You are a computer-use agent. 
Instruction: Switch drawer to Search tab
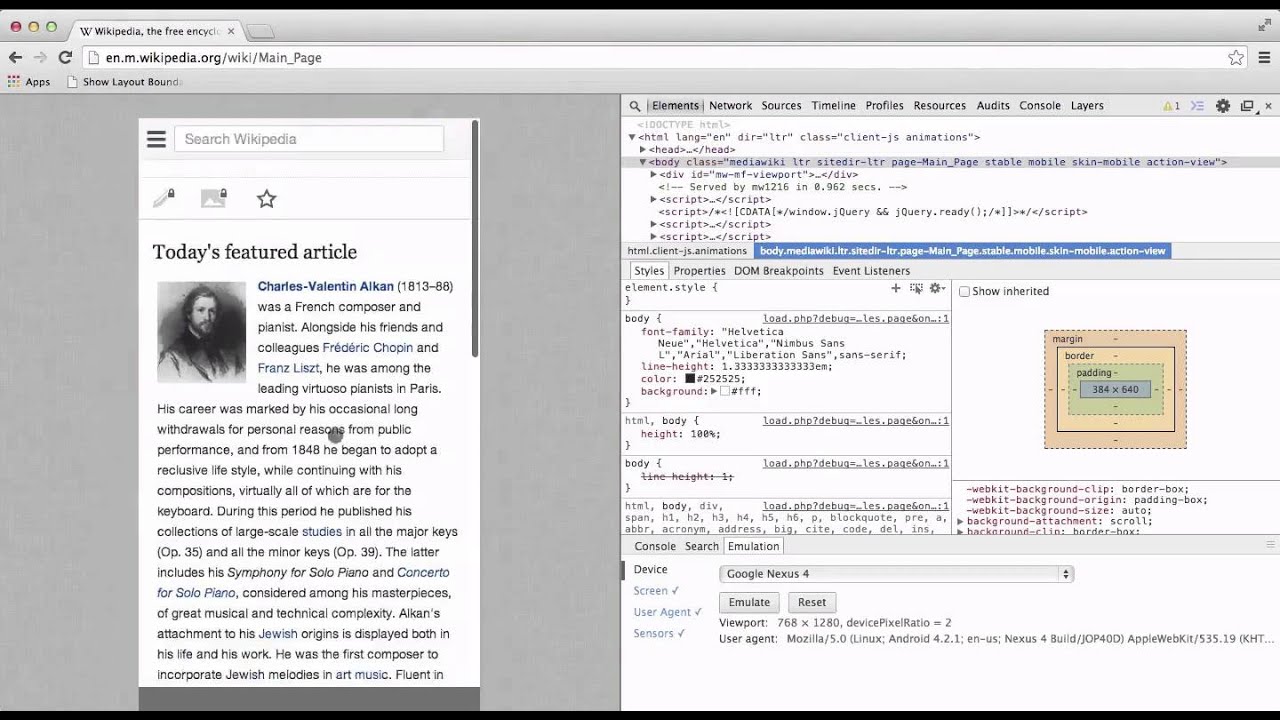click(x=701, y=546)
